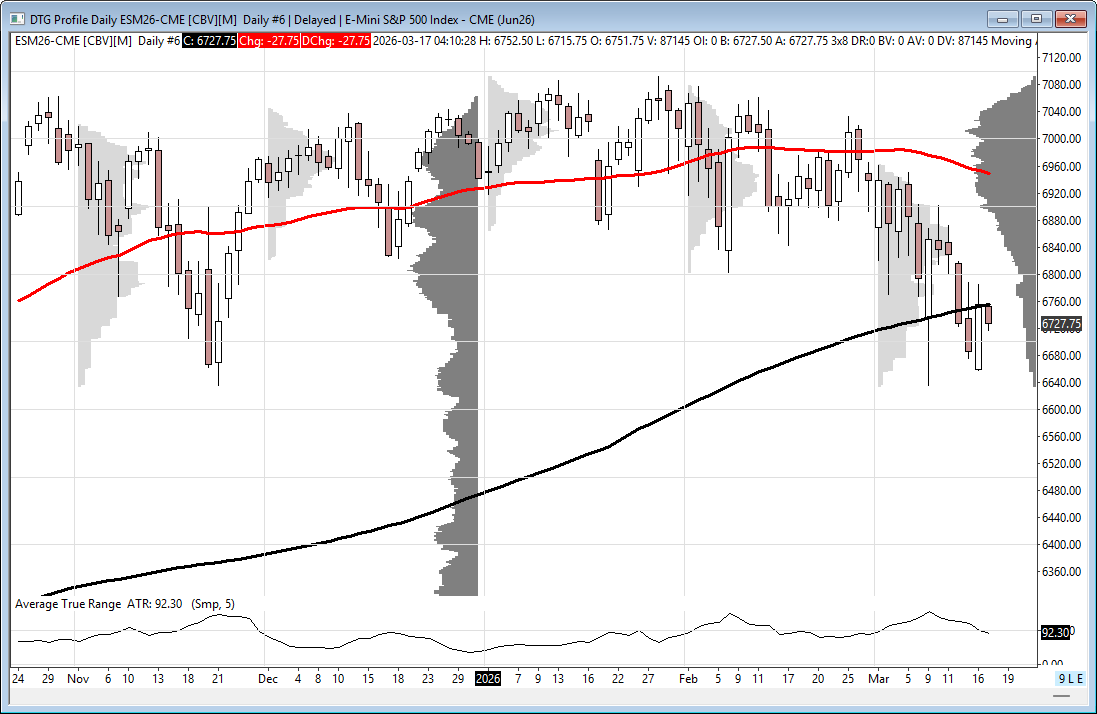This screenshot has height=714, width=1097.
Task: Select the current price marker 6727.75 on scale
Action: tap(1059, 324)
